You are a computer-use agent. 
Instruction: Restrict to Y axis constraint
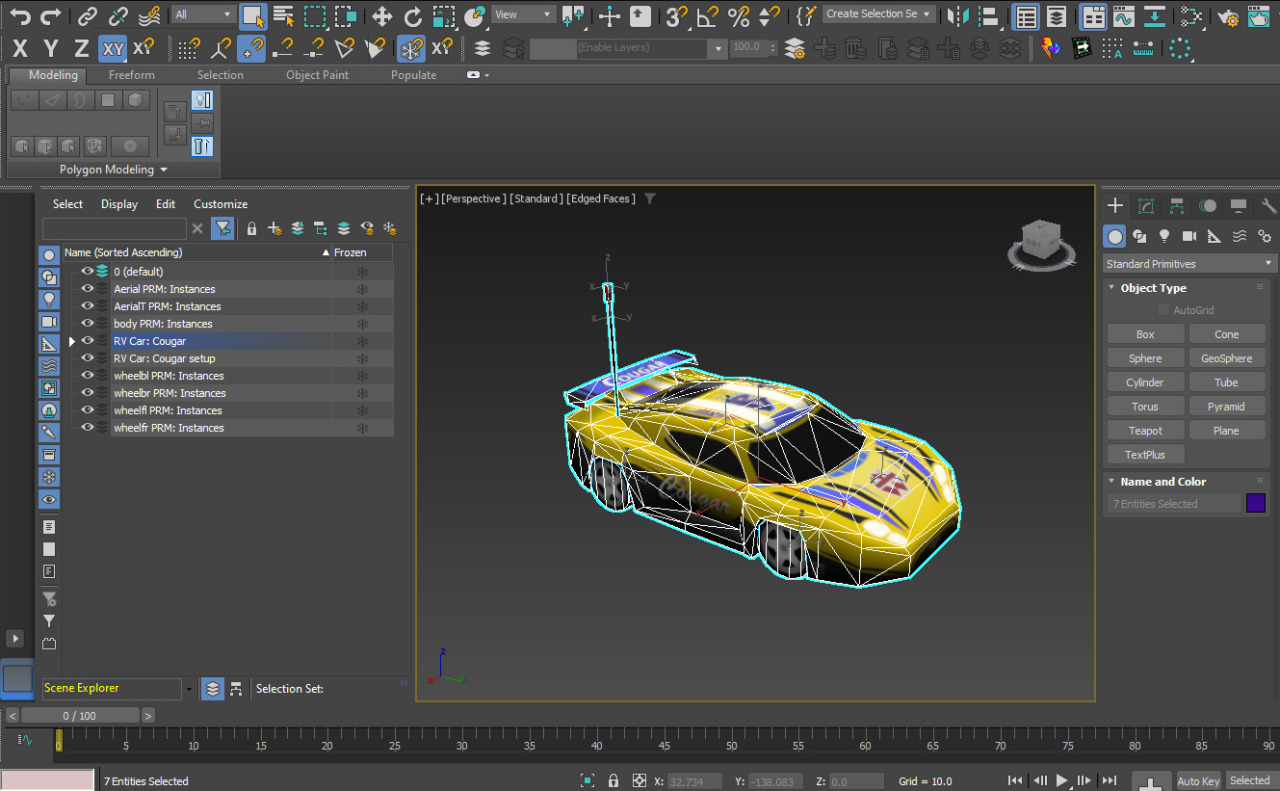point(51,48)
